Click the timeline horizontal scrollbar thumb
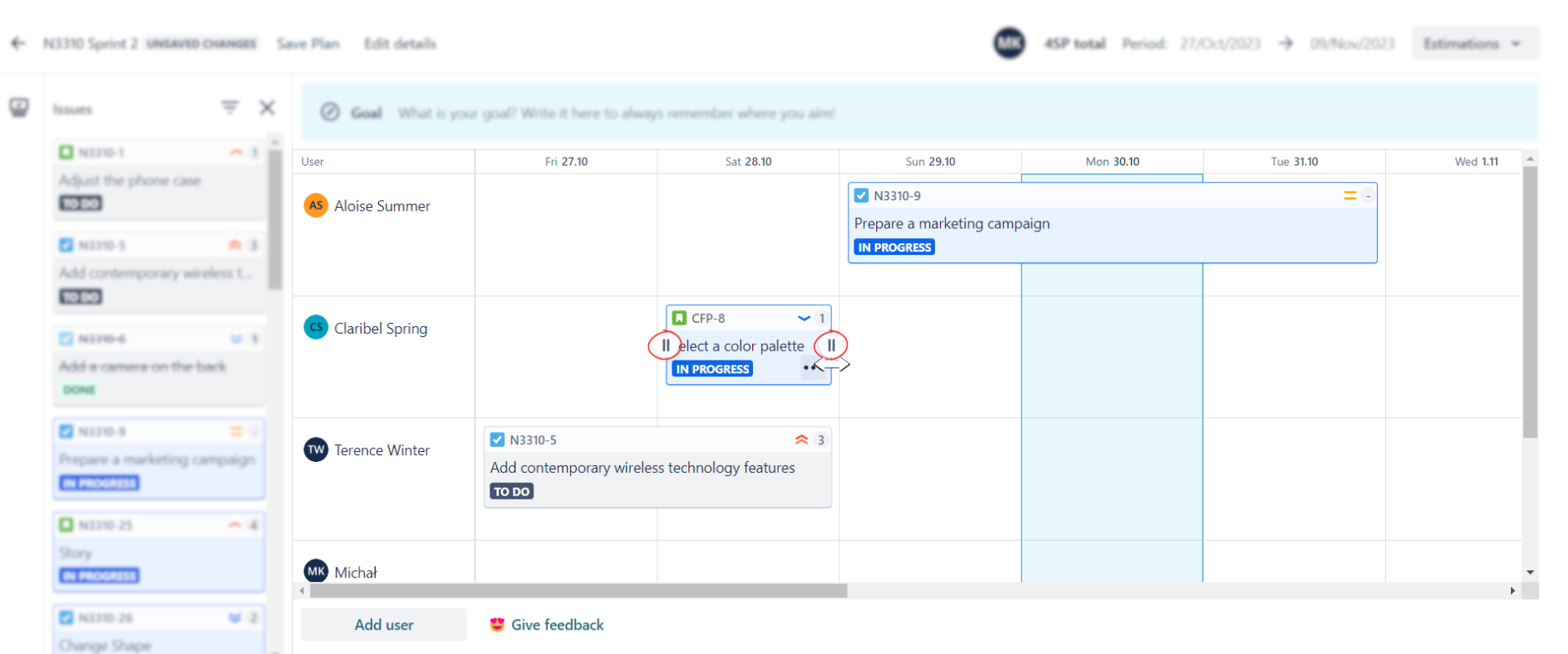The width and height of the screenshot is (1568, 654). click(x=579, y=591)
